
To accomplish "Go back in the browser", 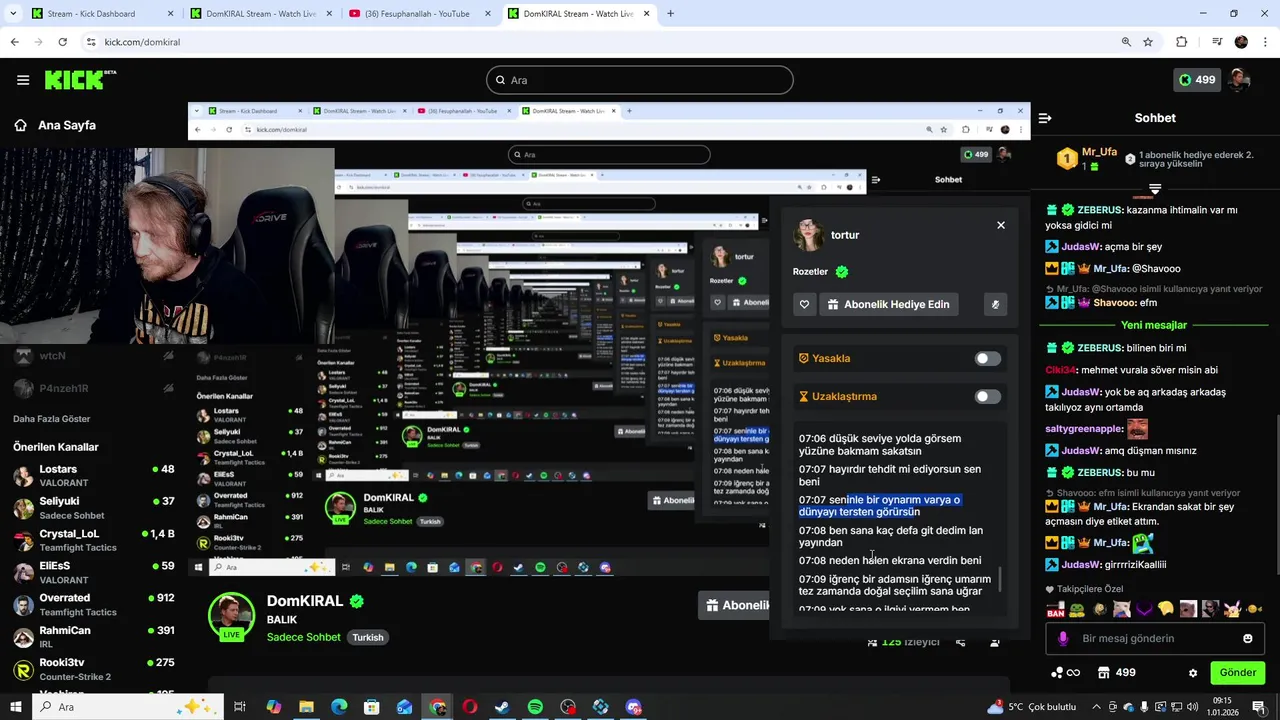I will pos(14,42).
